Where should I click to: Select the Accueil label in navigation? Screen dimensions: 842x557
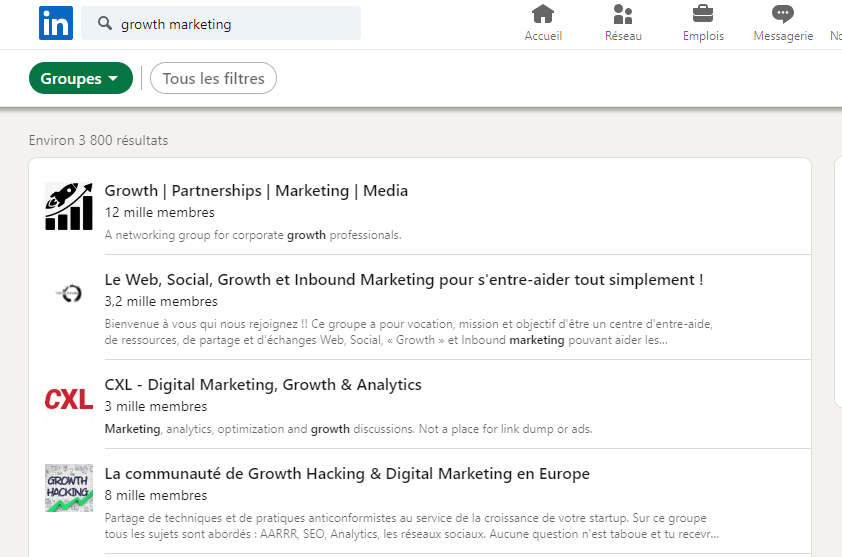pos(543,36)
